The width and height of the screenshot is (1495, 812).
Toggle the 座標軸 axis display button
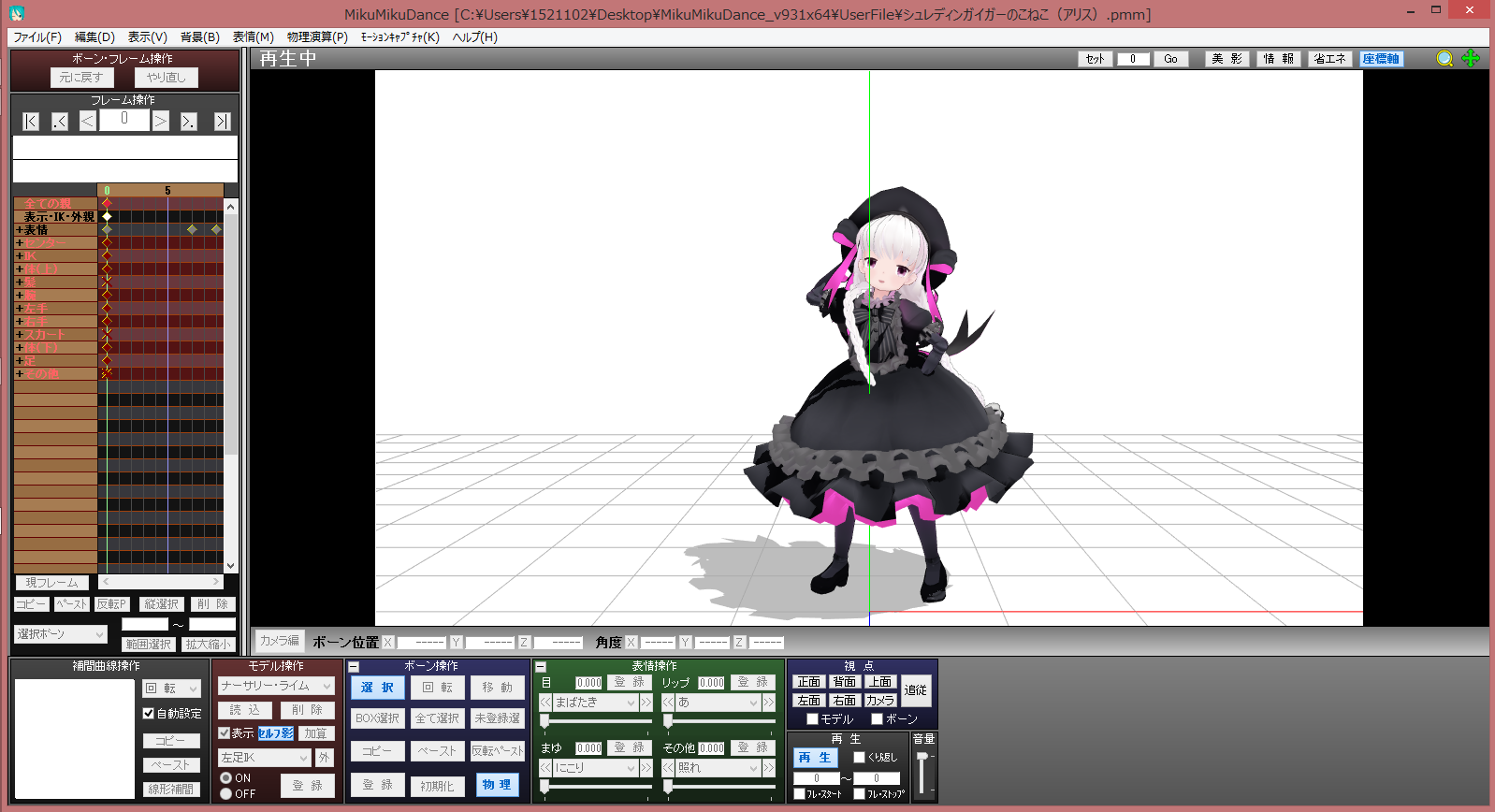coord(1381,59)
